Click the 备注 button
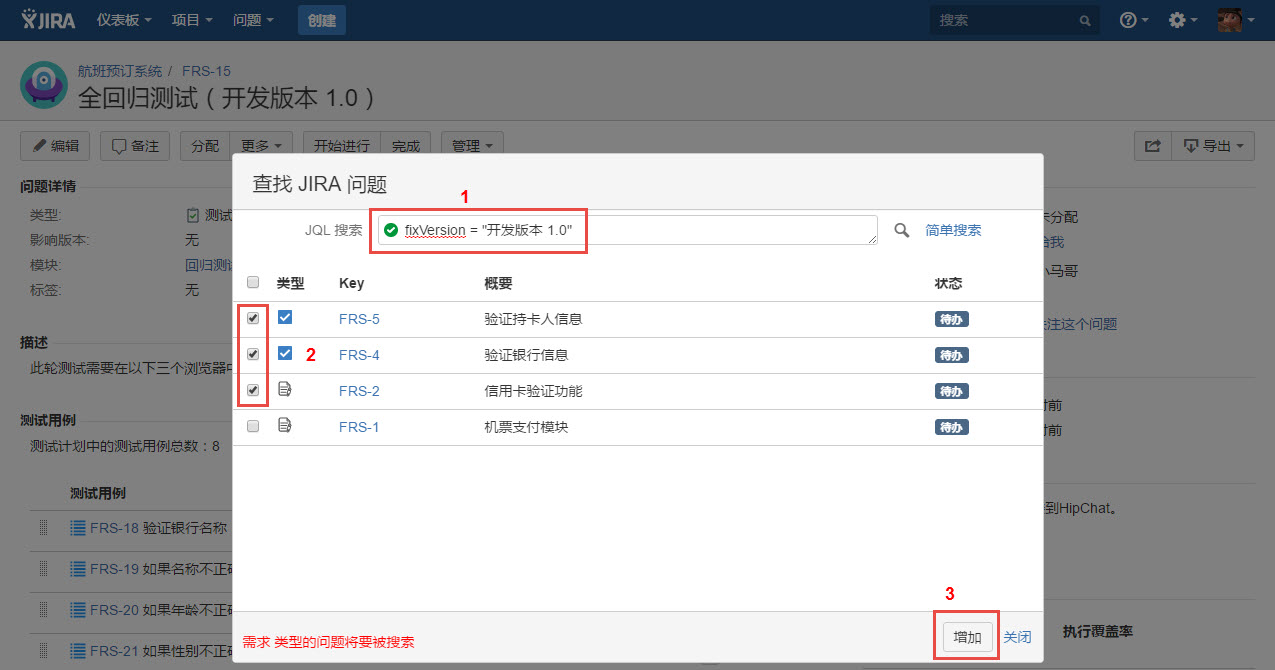The image size is (1275, 670). (135, 146)
